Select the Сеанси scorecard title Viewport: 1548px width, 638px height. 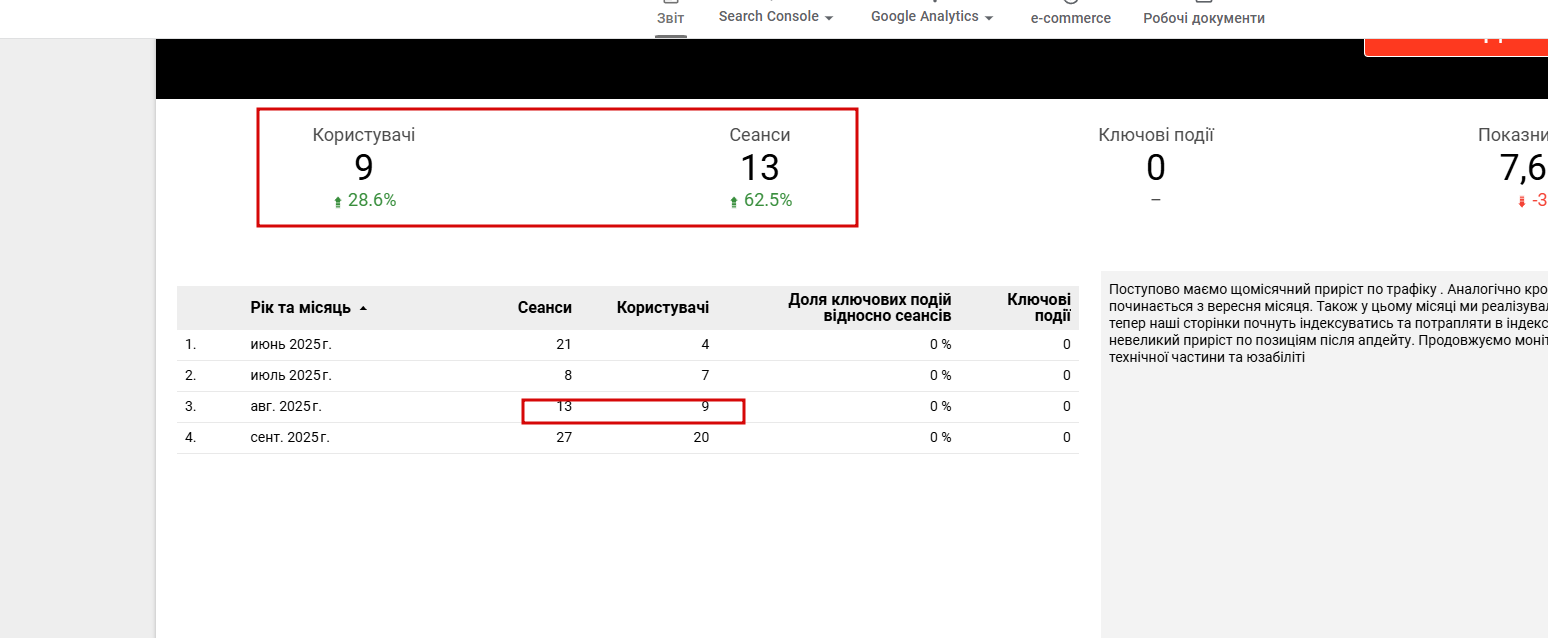(760, 135)
